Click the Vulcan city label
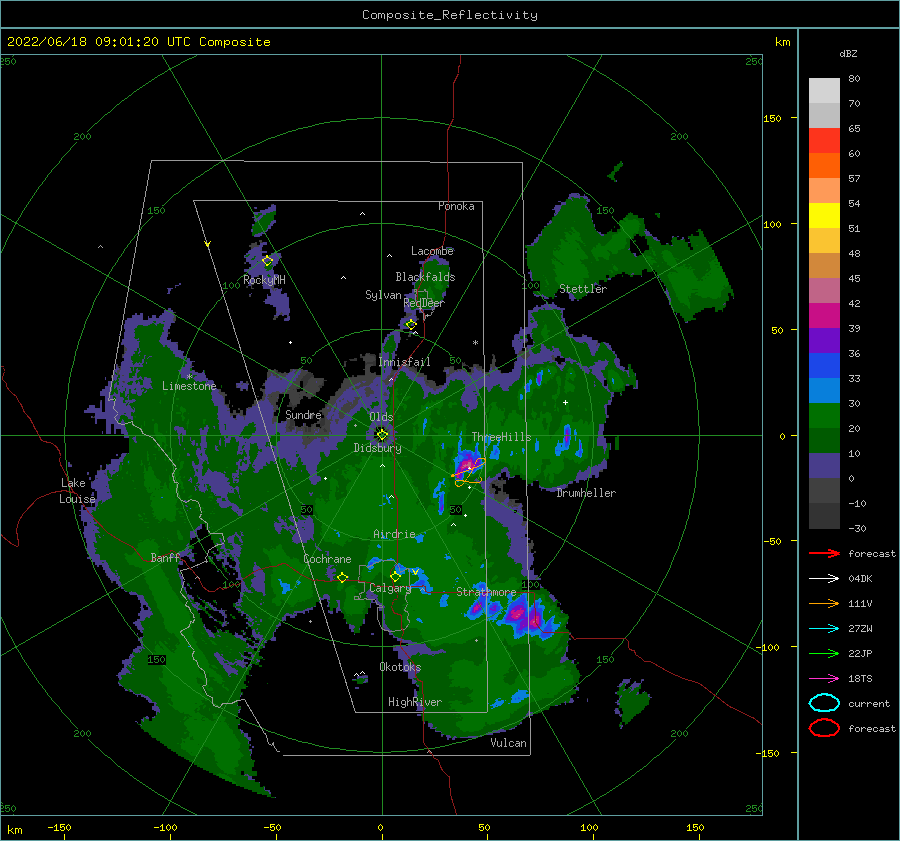Viewport: 900px width, 841px height. pyautogui.click(x=509, y=743)
